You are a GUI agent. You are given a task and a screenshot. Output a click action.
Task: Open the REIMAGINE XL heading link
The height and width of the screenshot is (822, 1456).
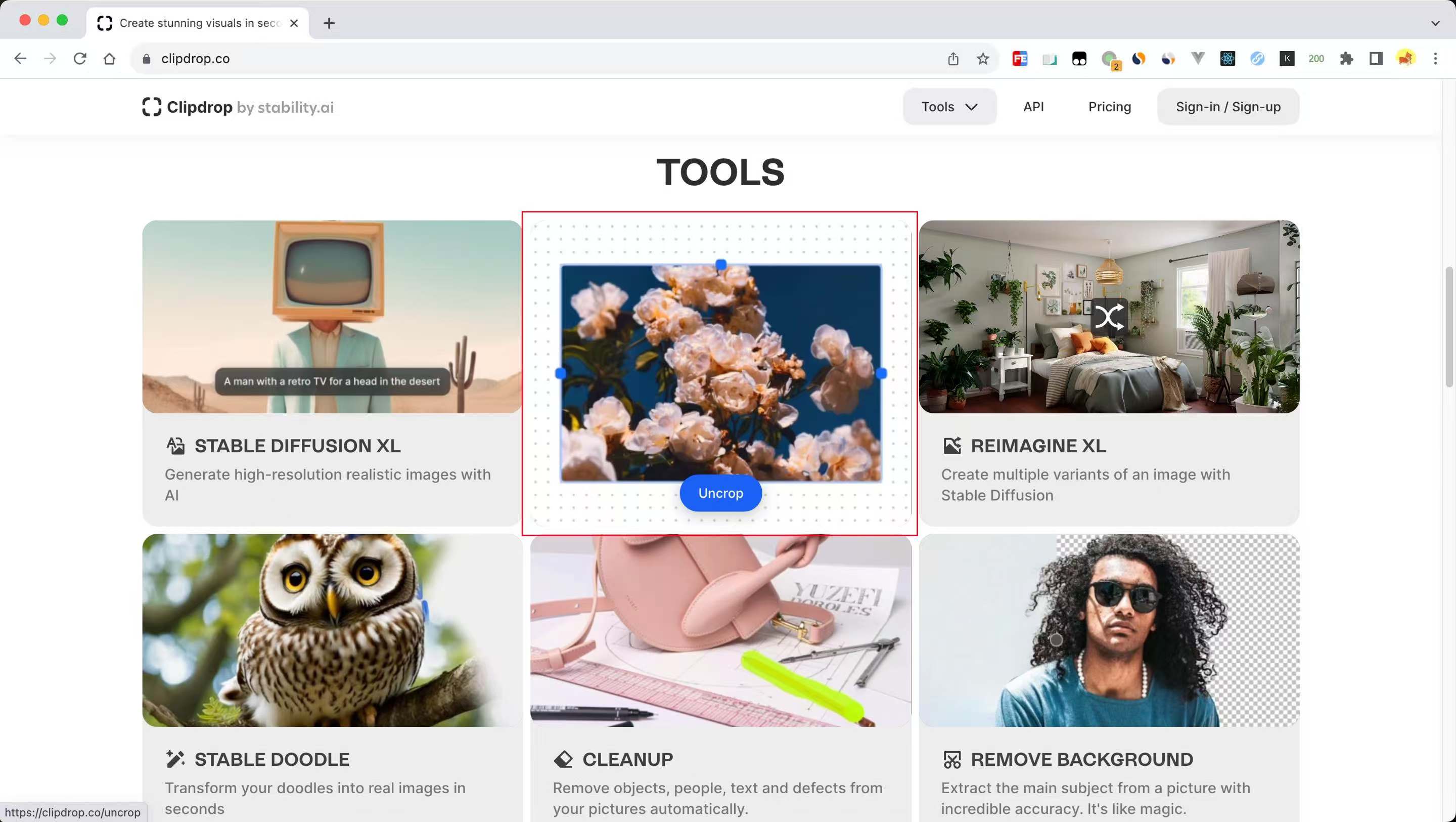tap(1038, 446)
